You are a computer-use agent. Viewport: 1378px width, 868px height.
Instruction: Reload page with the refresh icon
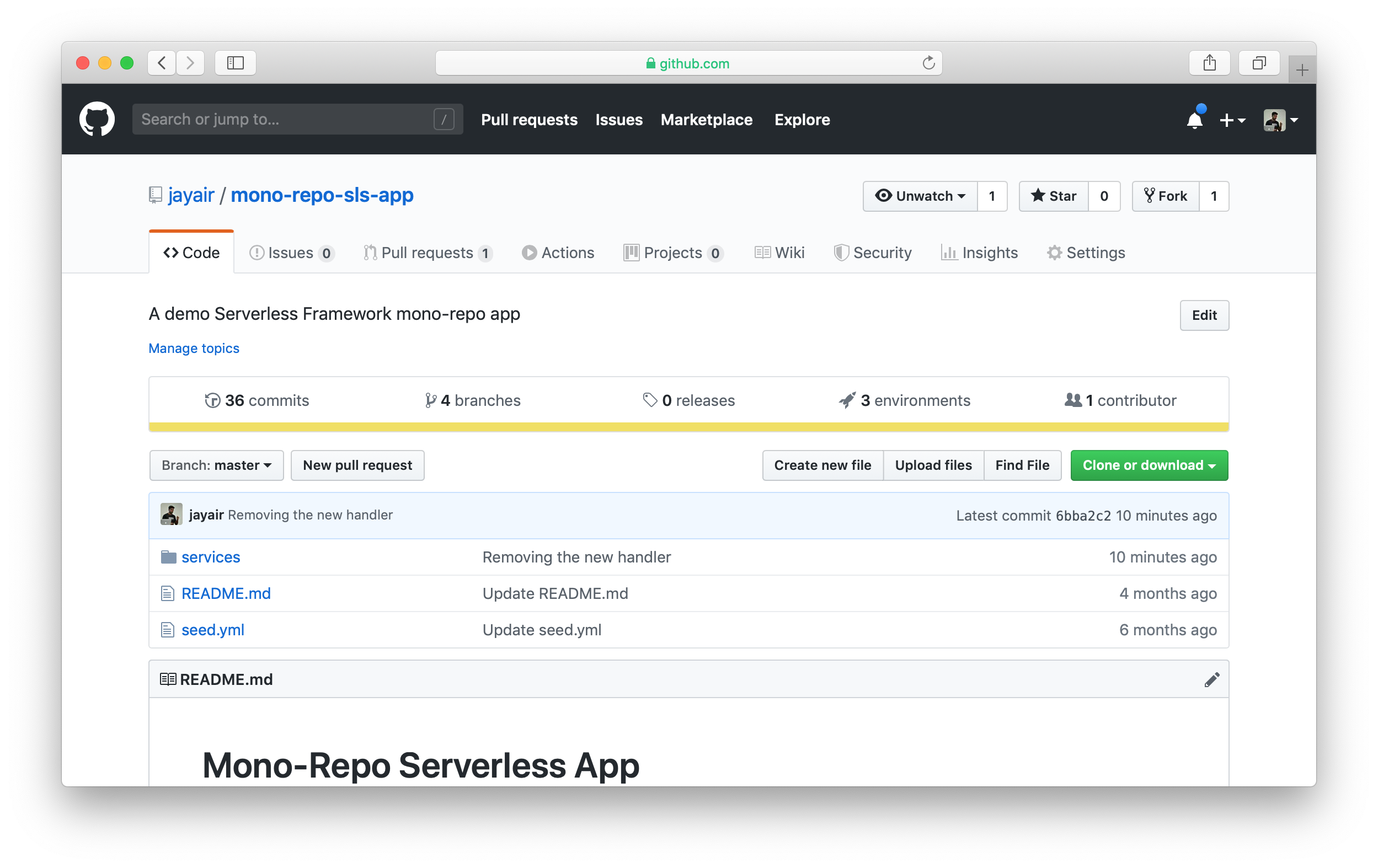pyautogui.click(x=928, y=63)
